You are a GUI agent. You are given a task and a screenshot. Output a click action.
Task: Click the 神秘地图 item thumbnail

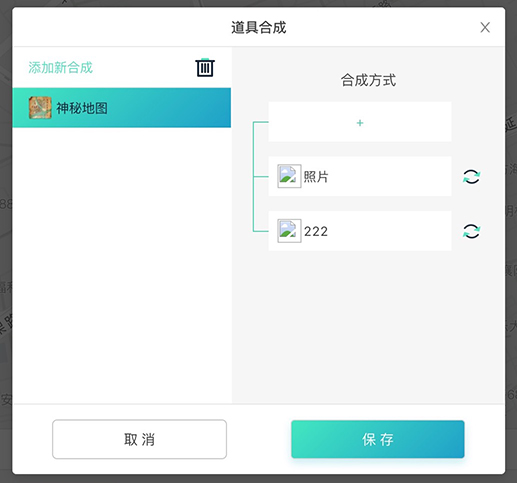(40, 108)
